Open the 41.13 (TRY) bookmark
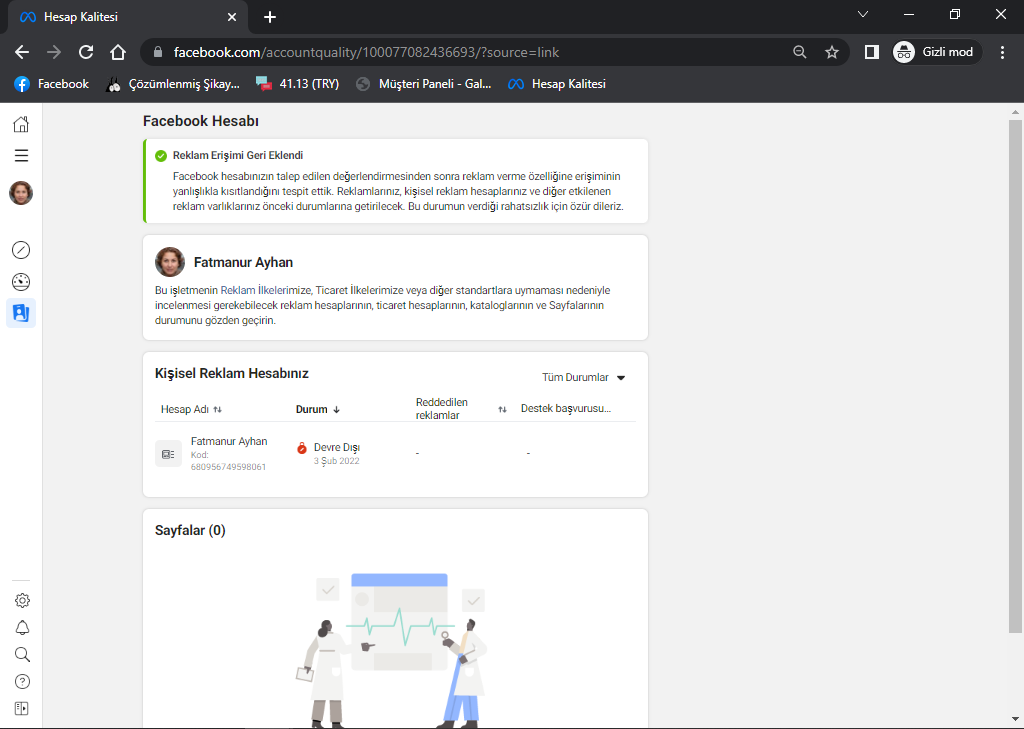Image resolution: width=1024 pixels, height=729 pixels. coord(297,84)
